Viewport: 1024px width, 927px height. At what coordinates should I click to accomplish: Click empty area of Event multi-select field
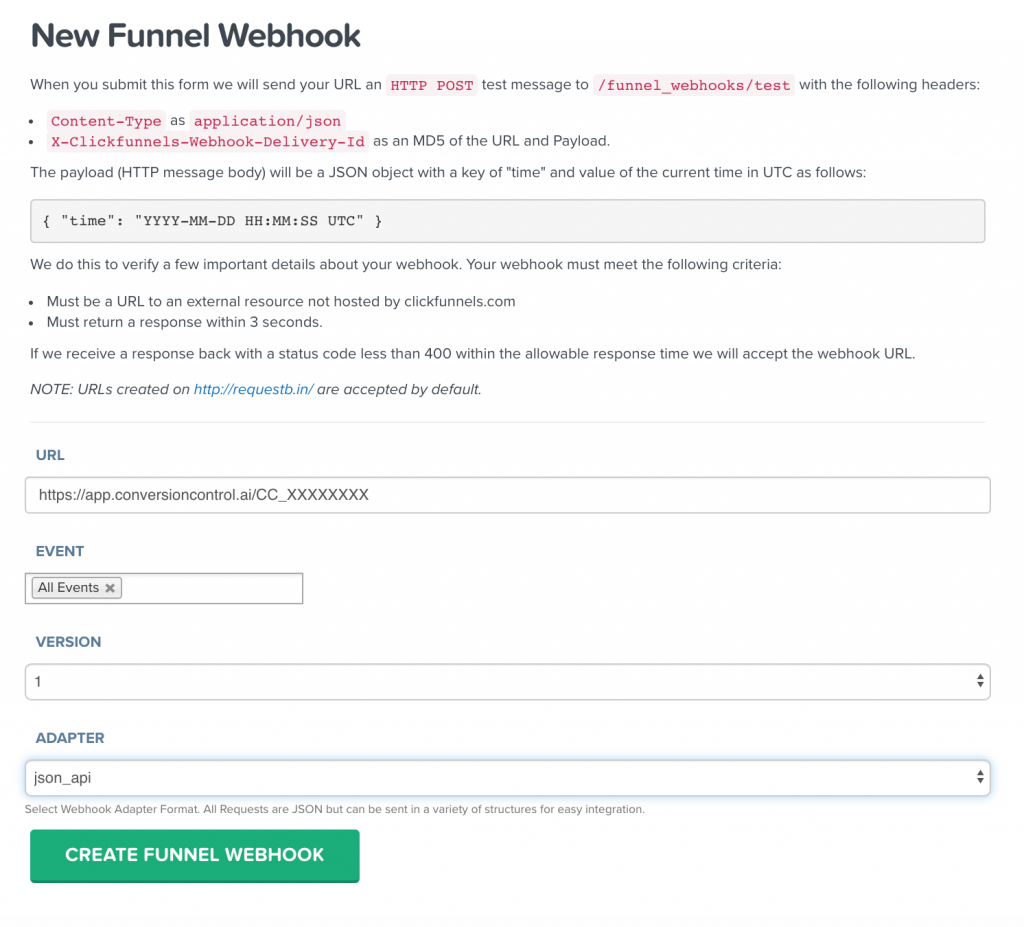tap(210, 588)
